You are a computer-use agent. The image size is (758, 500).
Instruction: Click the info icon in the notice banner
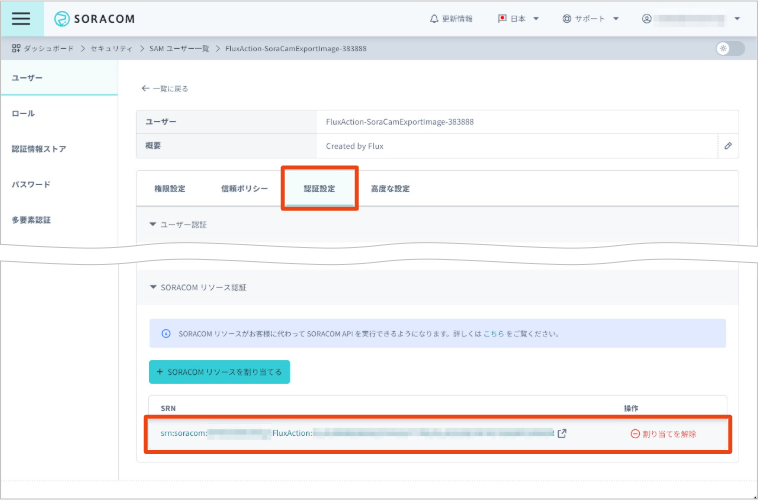[166, 334]
